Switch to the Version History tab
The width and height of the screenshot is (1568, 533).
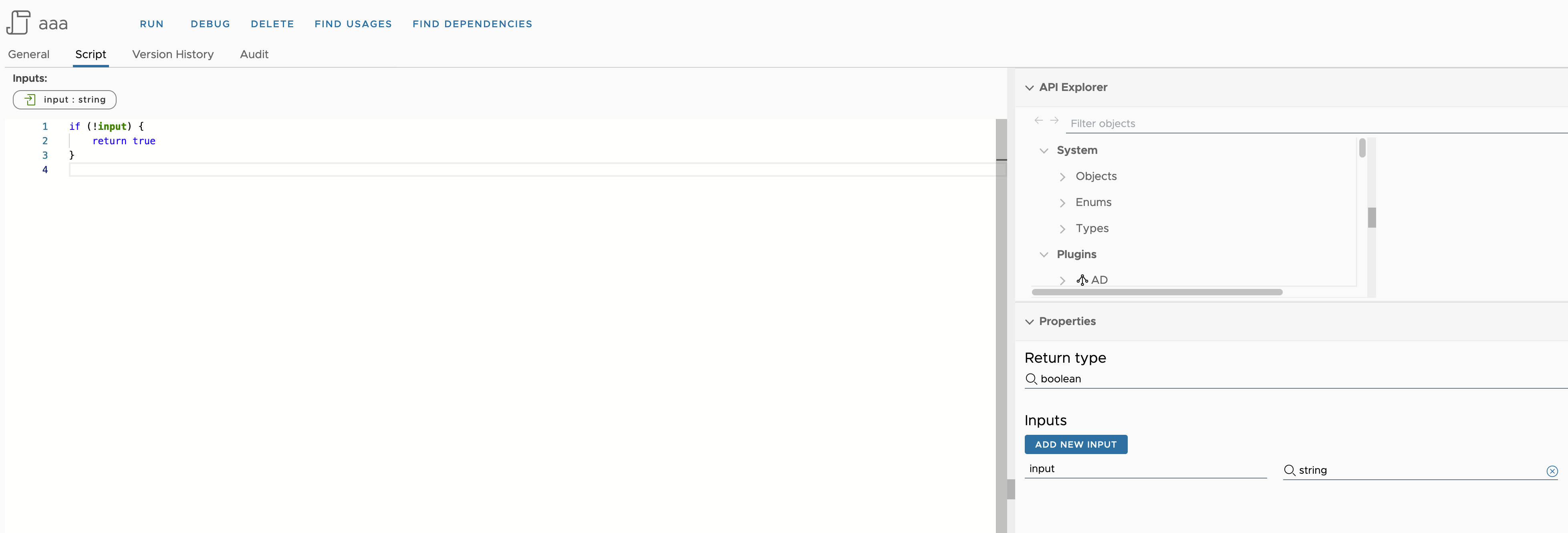pos(173,54)
